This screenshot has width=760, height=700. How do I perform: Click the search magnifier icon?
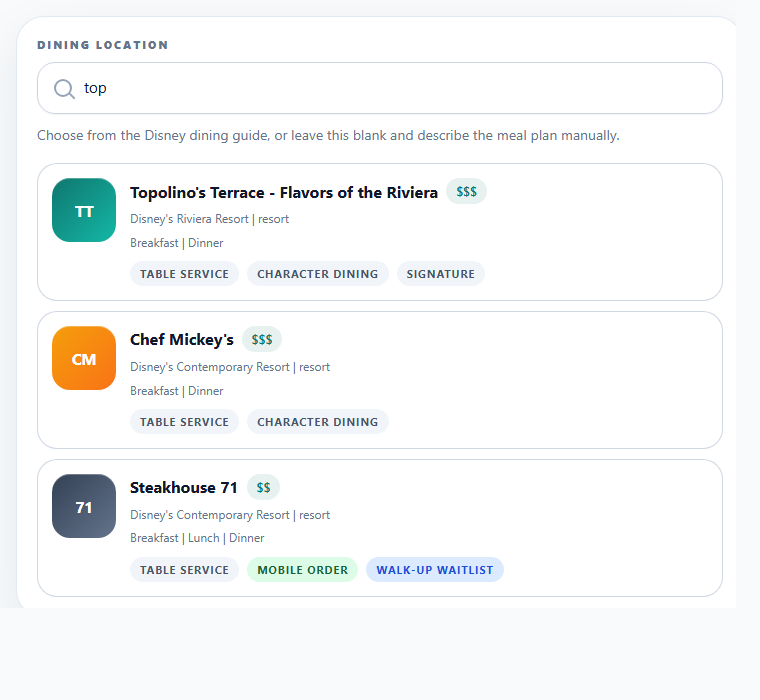64,89
